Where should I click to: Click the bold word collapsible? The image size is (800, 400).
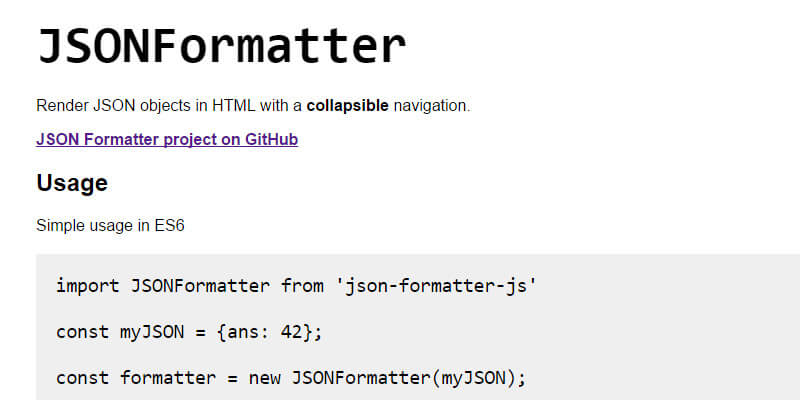coord(348,104)
